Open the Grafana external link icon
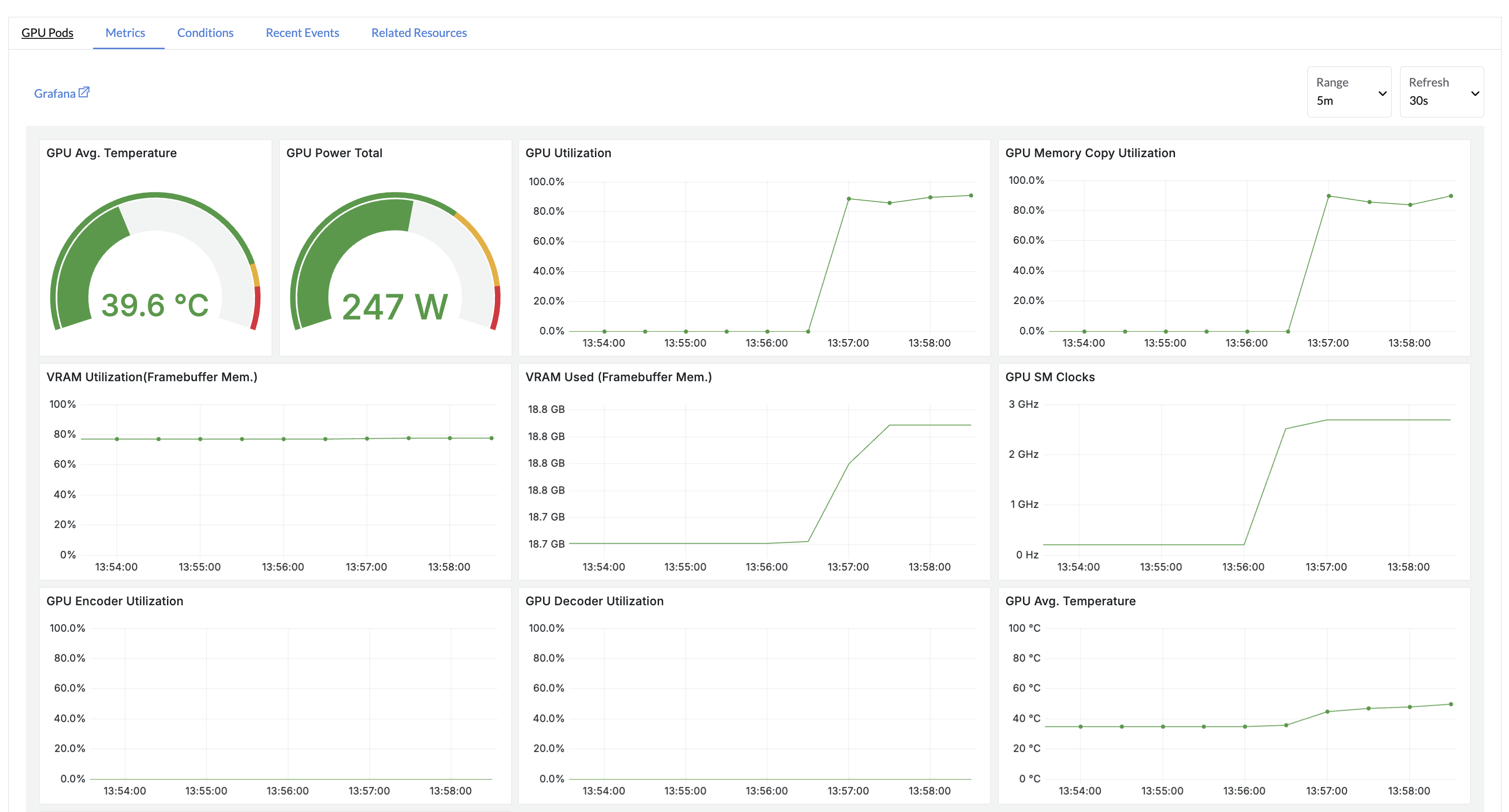The image size is (1509, 812). 84,93
